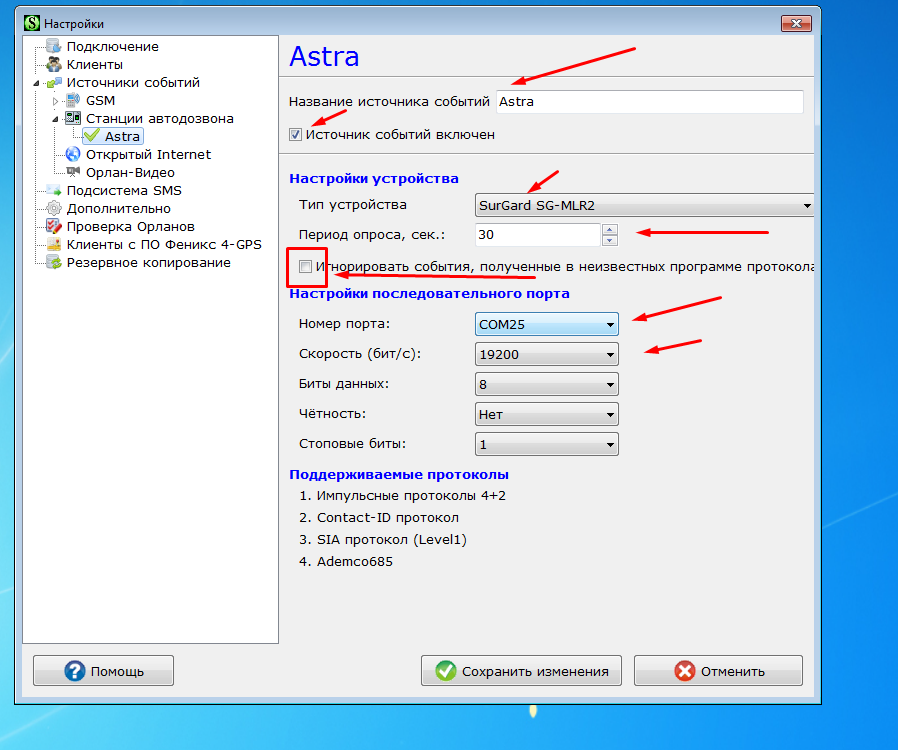Open Орлан-Видео settings
This screenshot has height=750, width=898.
(x=130, y=172)
